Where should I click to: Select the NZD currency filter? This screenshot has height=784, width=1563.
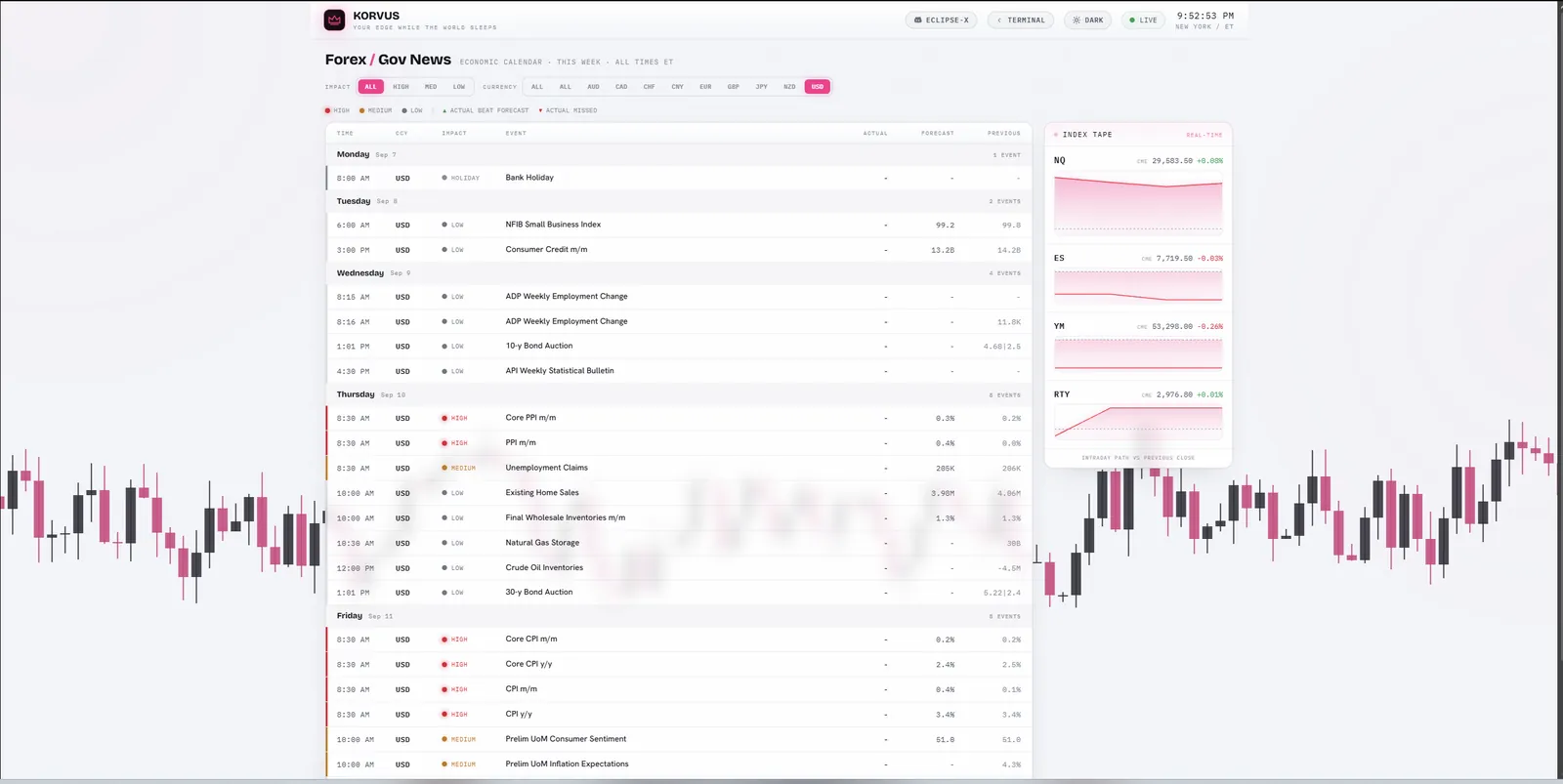pos(789,87)
